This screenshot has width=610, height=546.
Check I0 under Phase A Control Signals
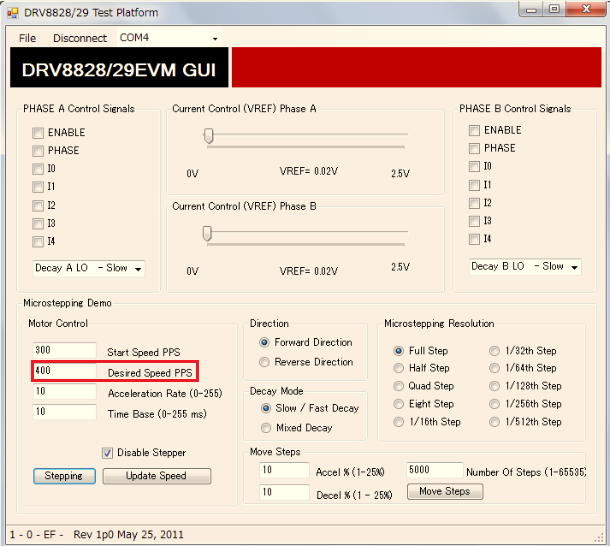(38, 169)
